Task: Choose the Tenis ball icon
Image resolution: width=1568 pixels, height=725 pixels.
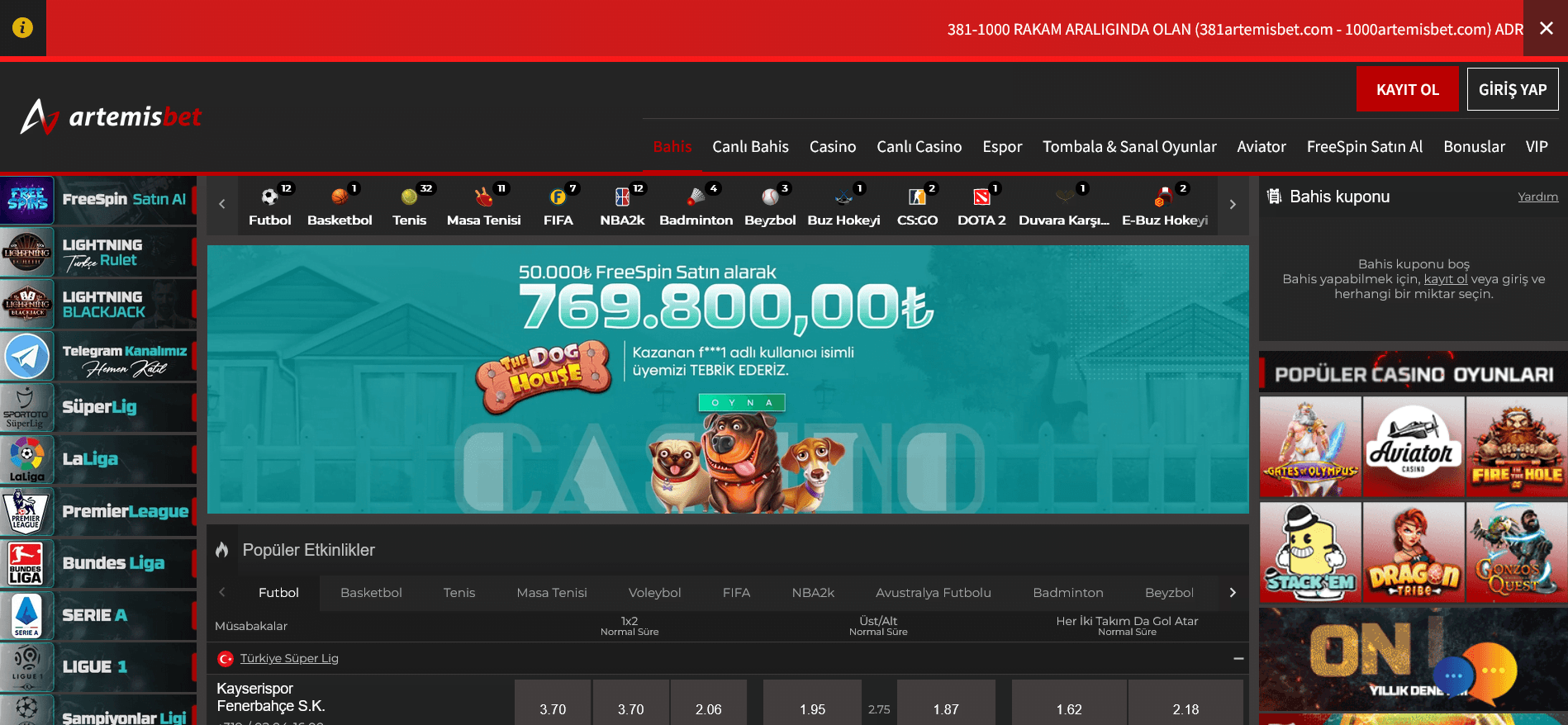Action: pyautogui.click(x=409, y=197)
